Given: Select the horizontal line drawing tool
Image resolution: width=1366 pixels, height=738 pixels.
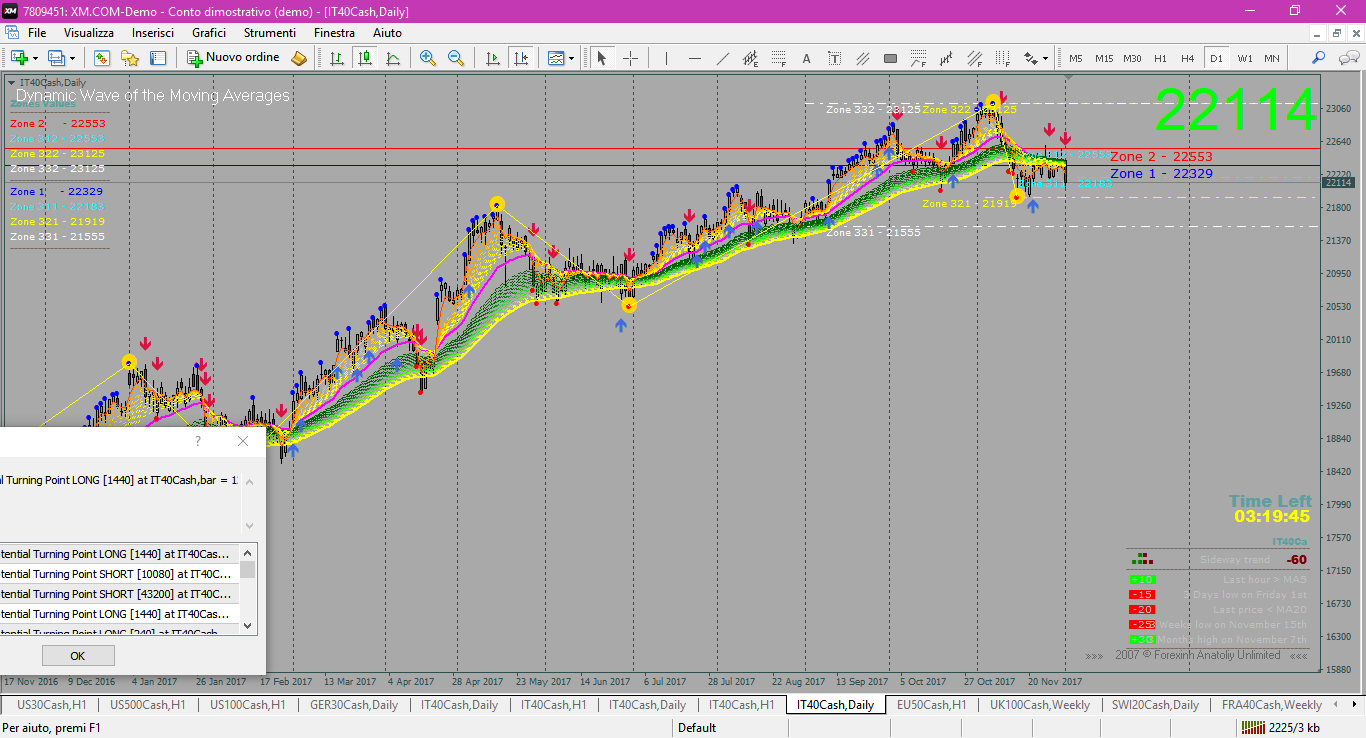Looking at the screenshot, I should 694,58.
